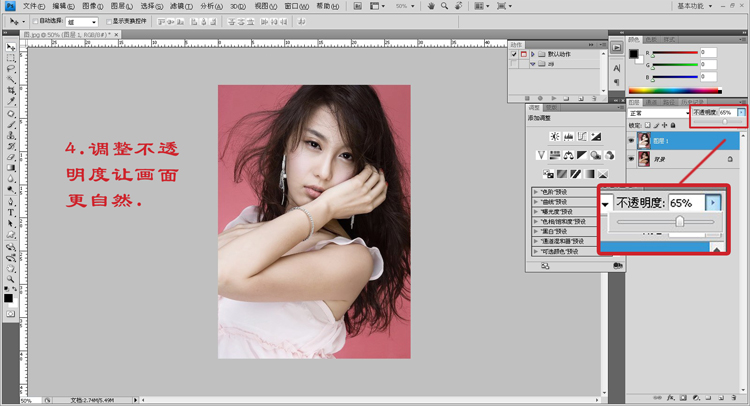The image size is (750, 406).
Task: Click the Hand tool in the top bar
Action: coord(430,6)
